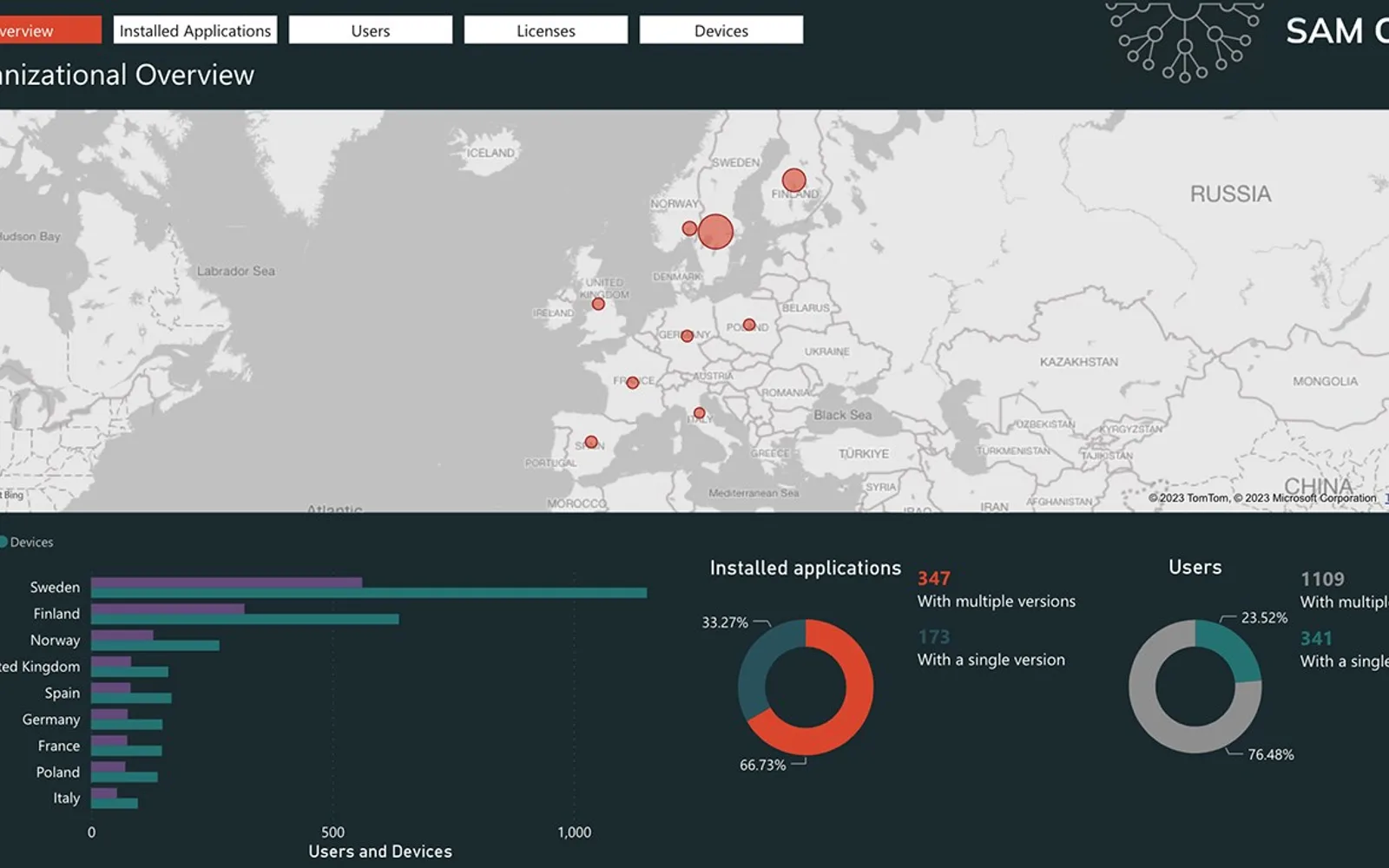Click the Sweden bubble on the map
The width and height of the screenshot is (1389, 868).
pyautogui.click(x=715, y=232)
